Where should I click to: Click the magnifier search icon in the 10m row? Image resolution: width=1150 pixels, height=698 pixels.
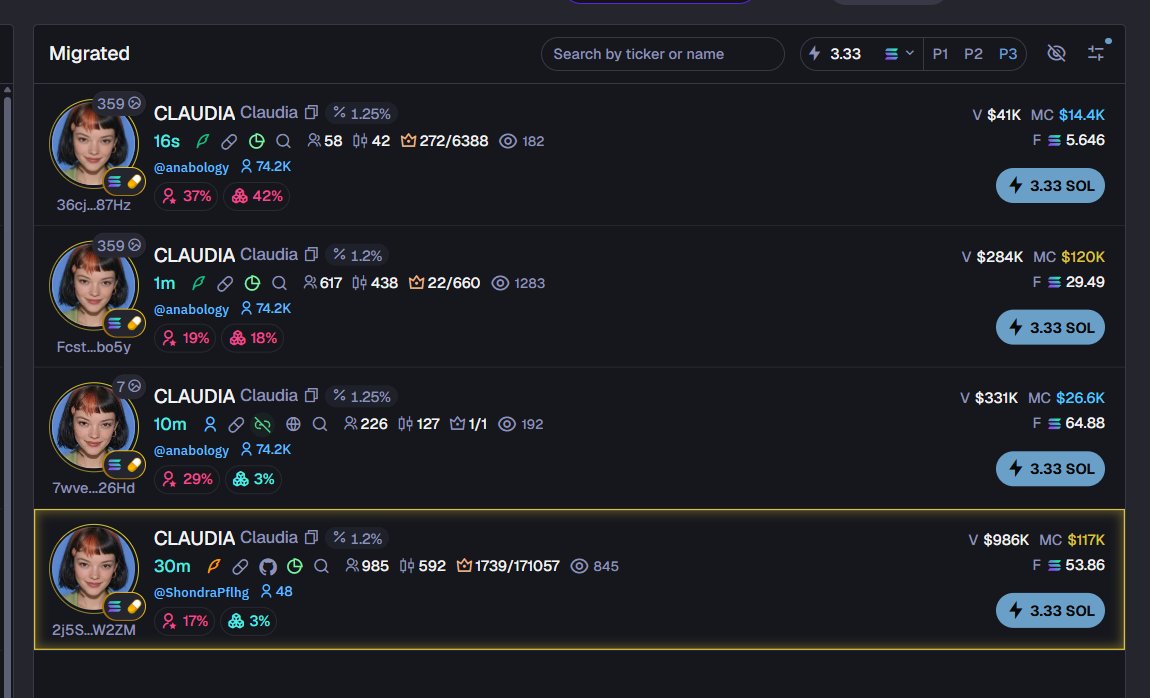click(x=319, y=424)
